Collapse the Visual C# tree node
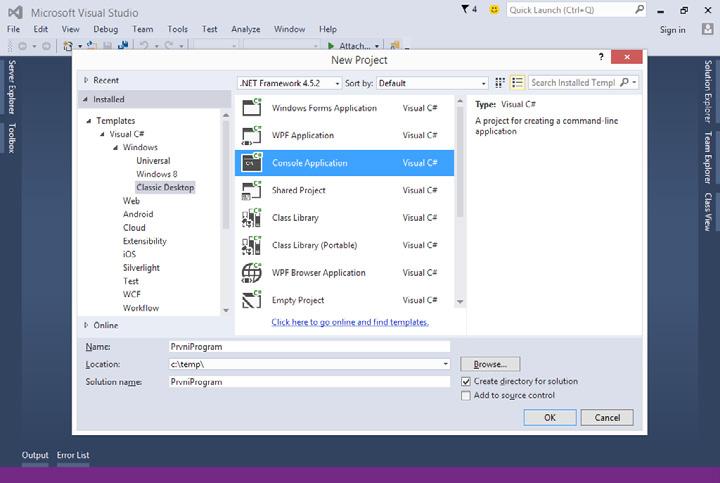The height and width of the screenshot is (483, 720). [x=102, y=134]
